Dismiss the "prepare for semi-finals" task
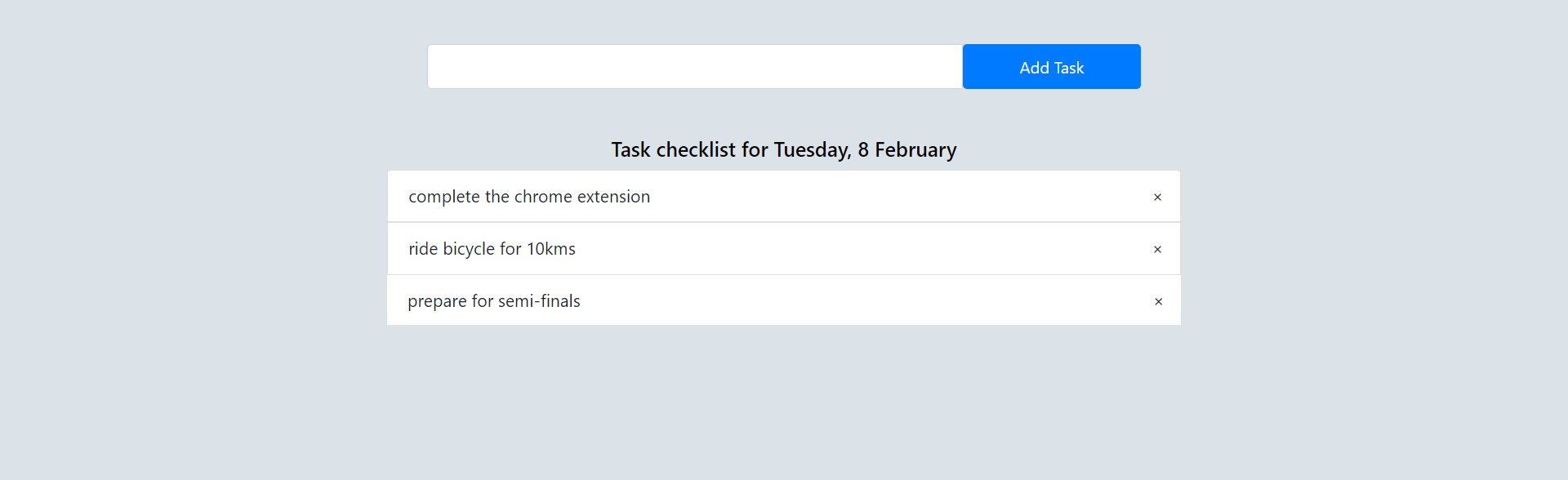This screenshot has width=1568, height=480. 1158,301
